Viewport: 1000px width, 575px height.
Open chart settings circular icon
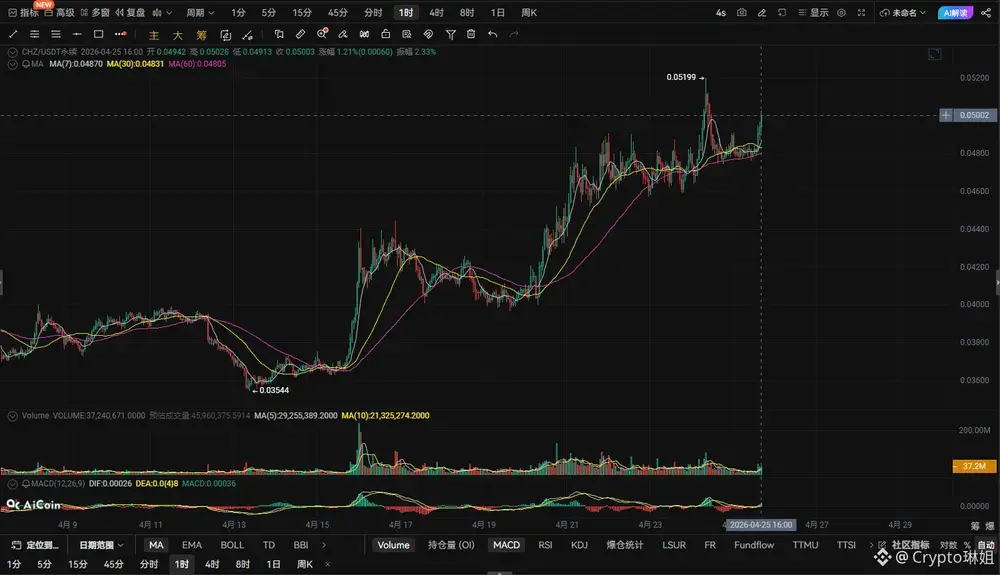pyautogui.click(x=841, y=13)
